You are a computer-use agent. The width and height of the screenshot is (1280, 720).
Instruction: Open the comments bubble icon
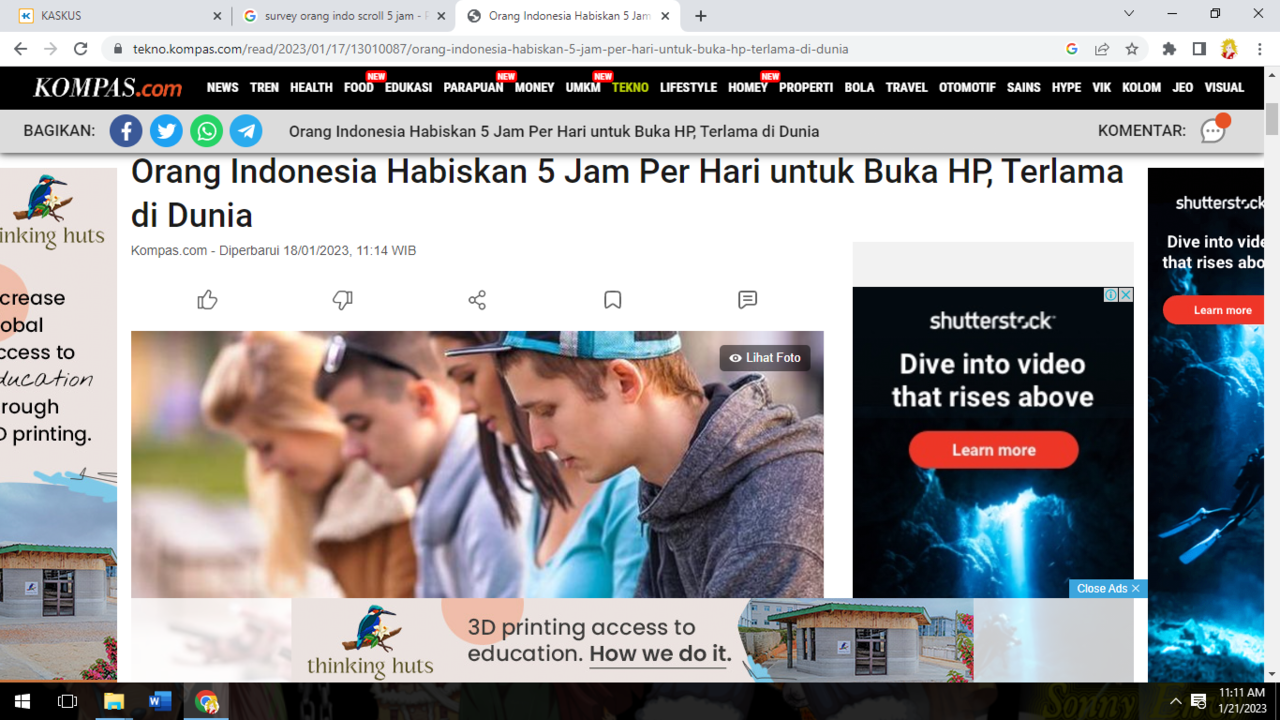(1214, 130)
